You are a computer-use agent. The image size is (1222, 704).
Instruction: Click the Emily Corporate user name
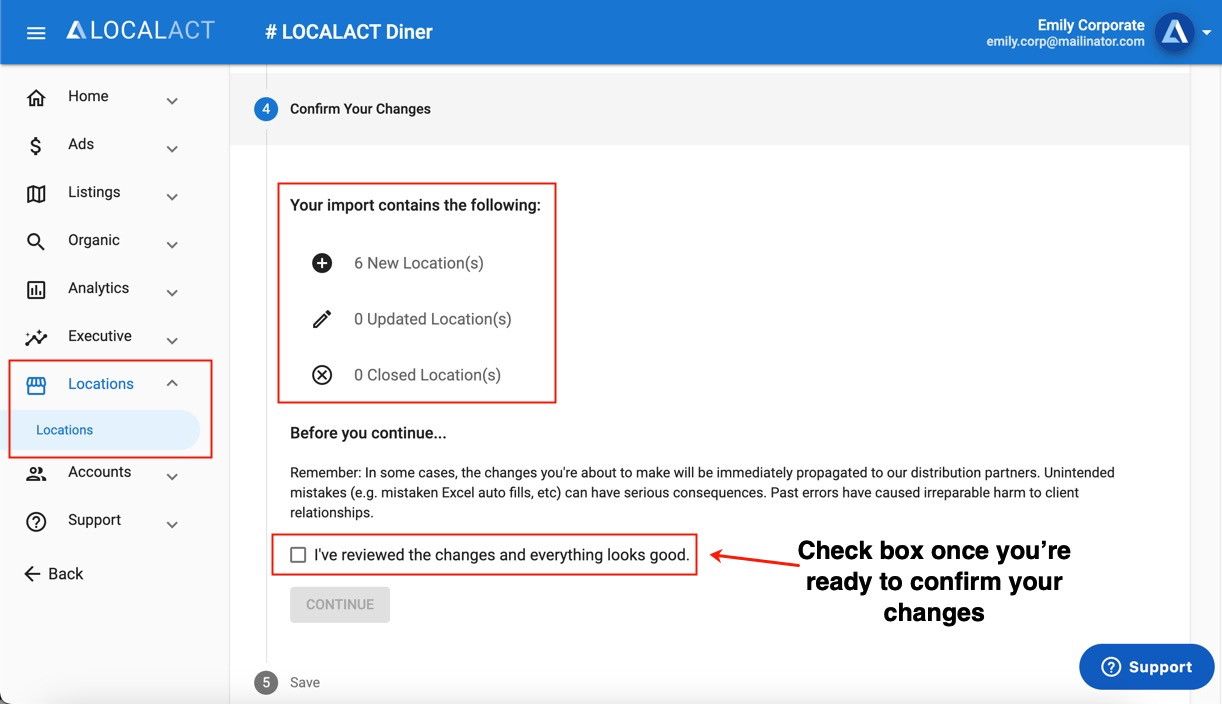pos(1091,25)
